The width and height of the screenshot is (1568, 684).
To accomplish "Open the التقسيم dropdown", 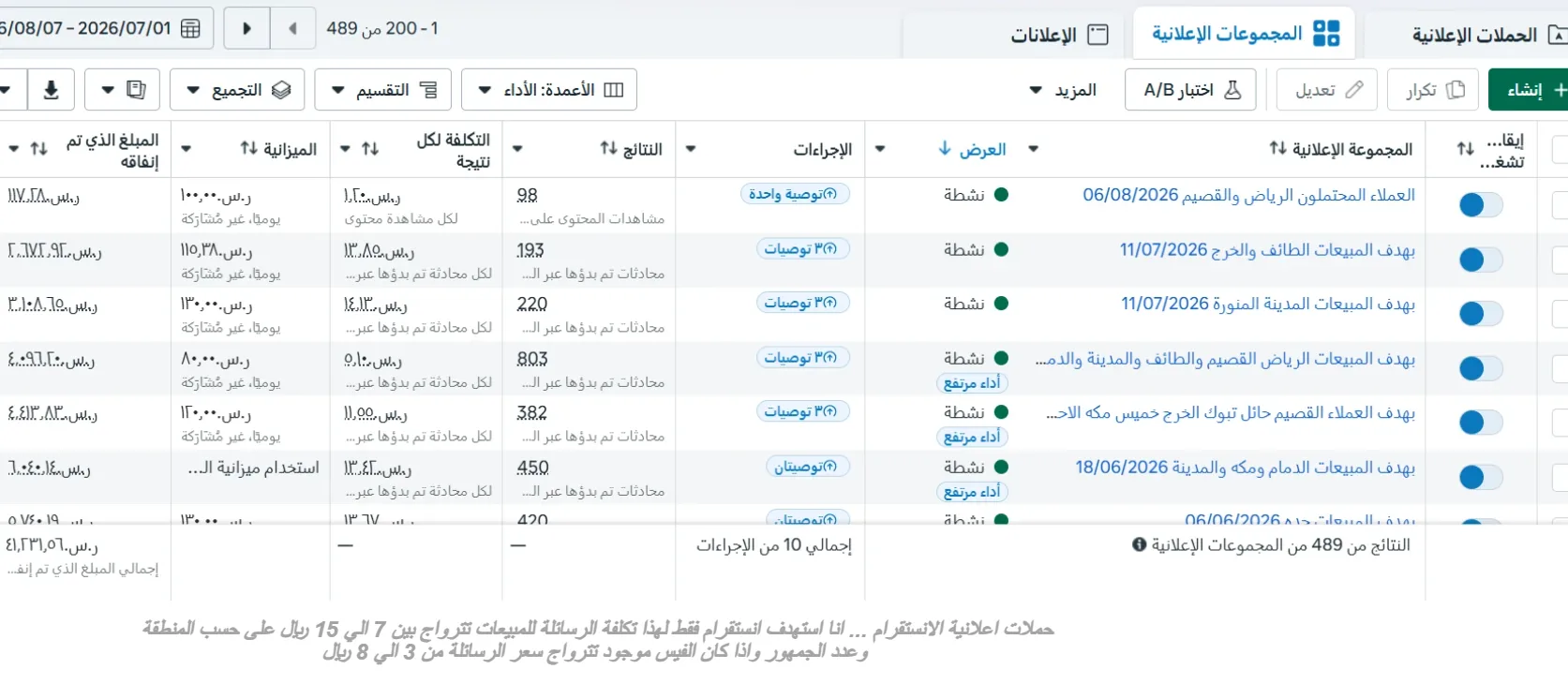I will 382,90.
